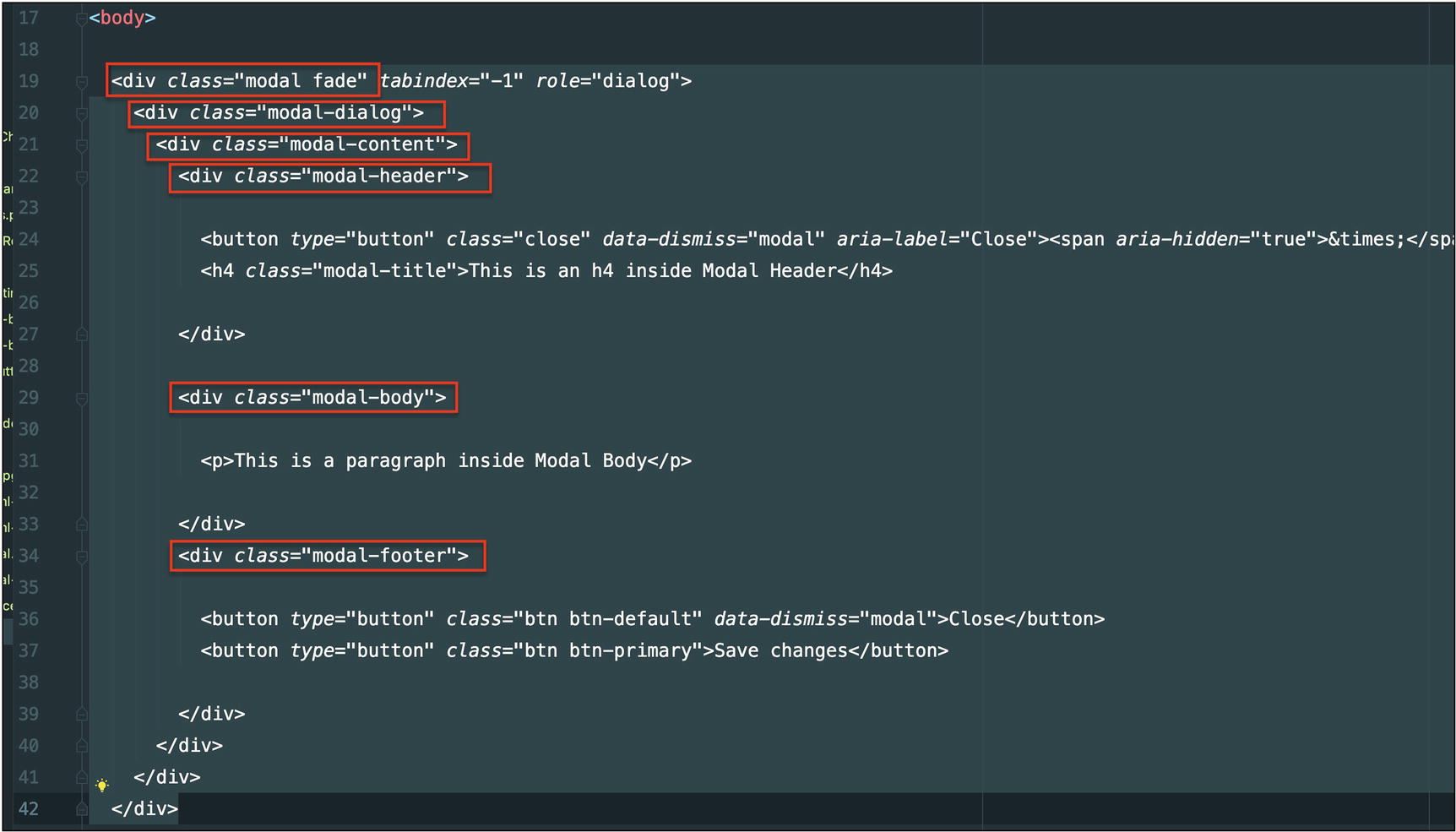Click the yellow lightbulb quick-fix icon

(102, 786)
